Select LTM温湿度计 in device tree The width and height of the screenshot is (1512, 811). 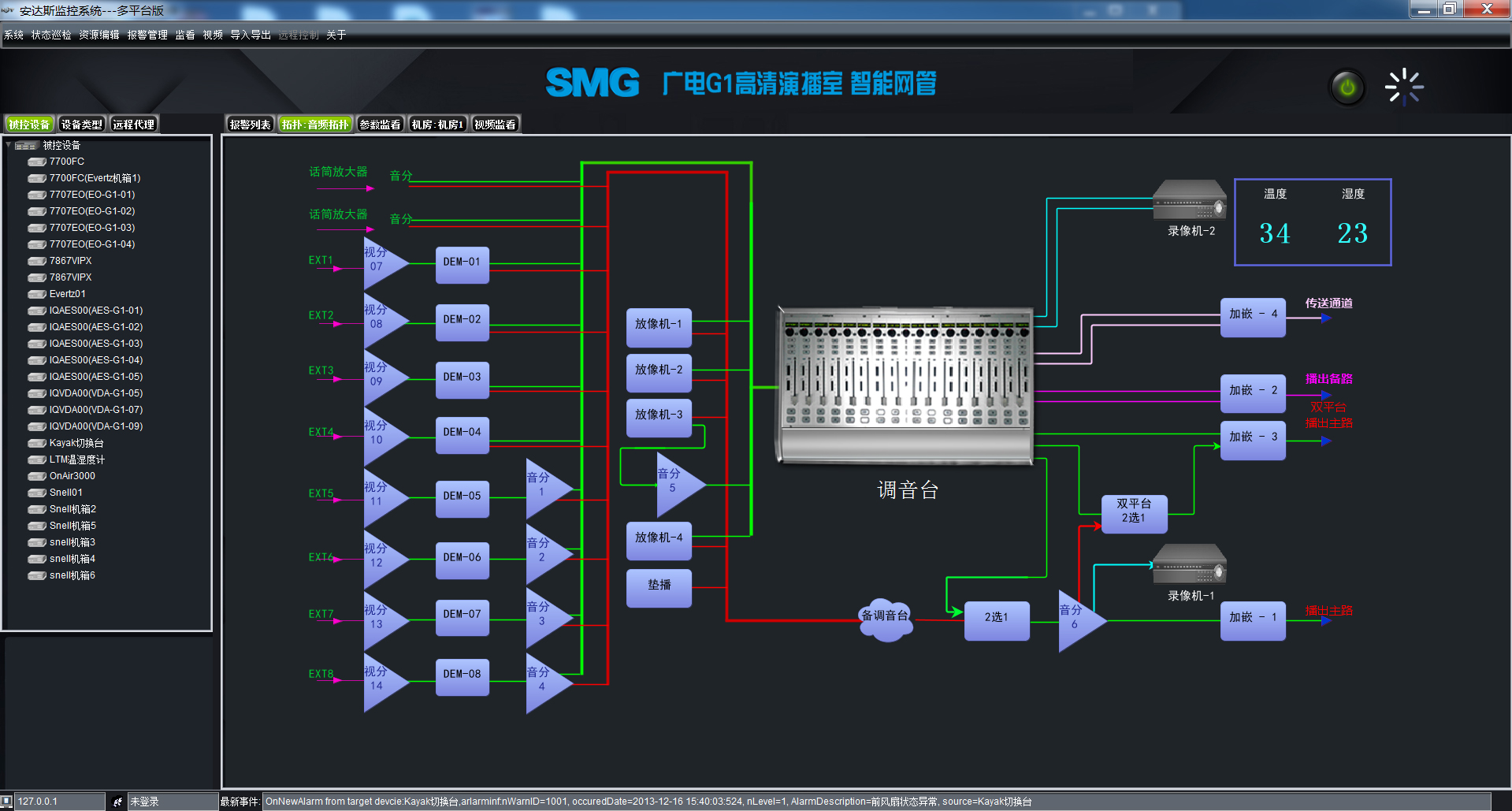(77, 459)
